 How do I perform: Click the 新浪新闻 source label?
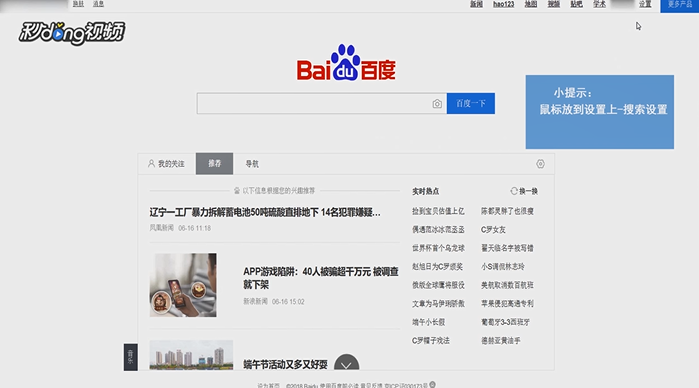click(x=255, y=301)
